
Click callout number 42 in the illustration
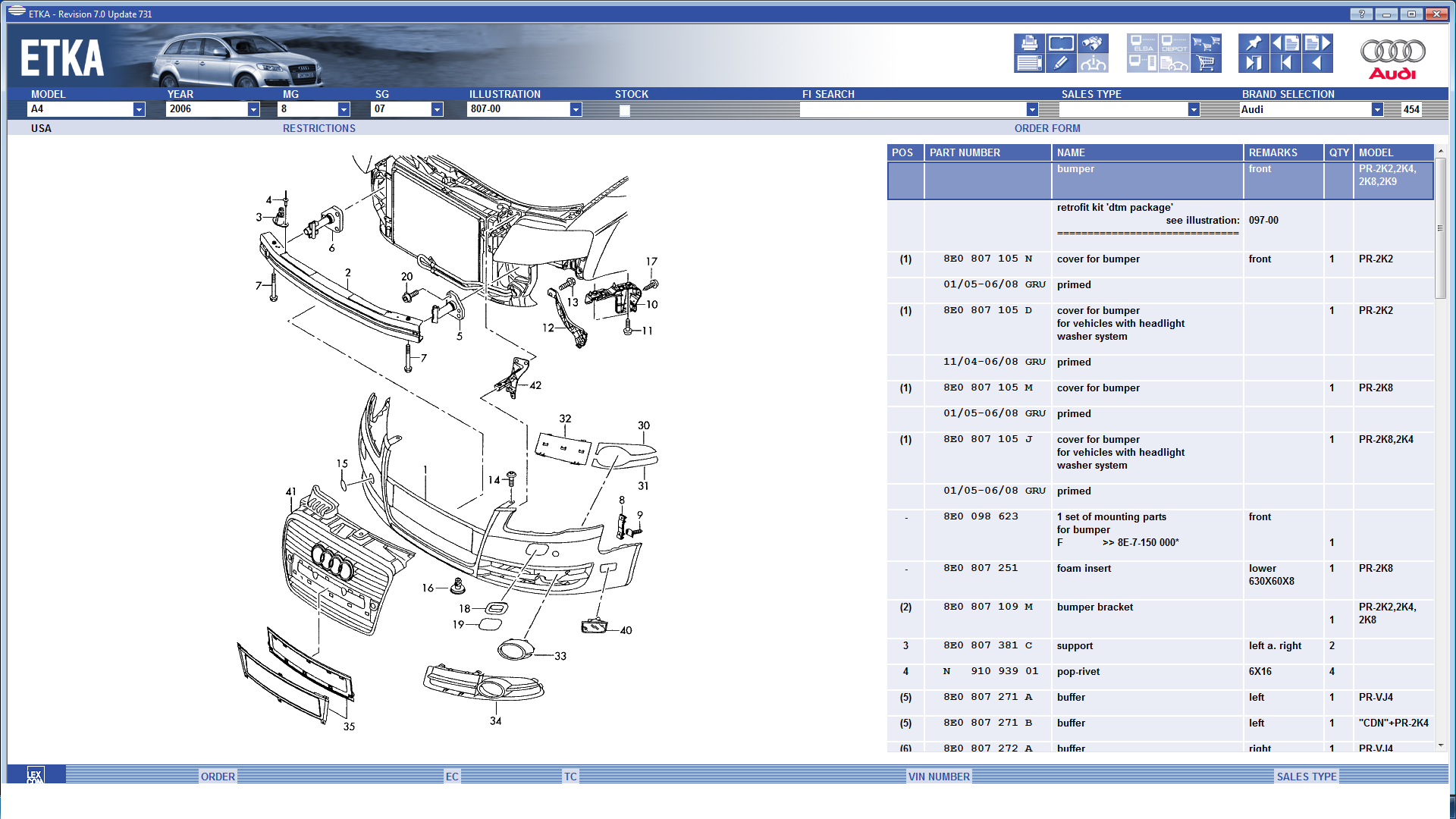coord(535,385)
